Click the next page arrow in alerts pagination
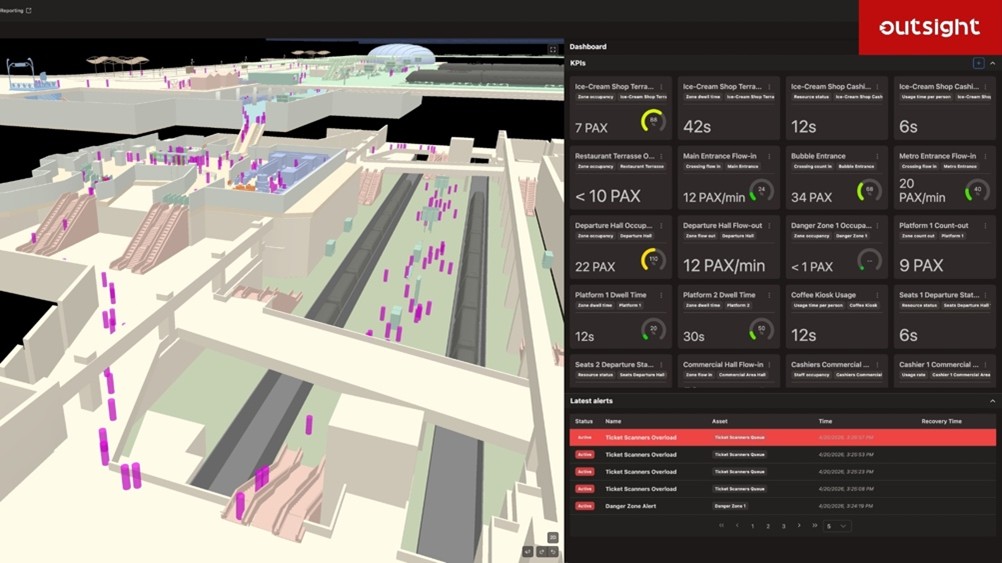This screenshot has height=563, width=1002. (x=799, y=526)
